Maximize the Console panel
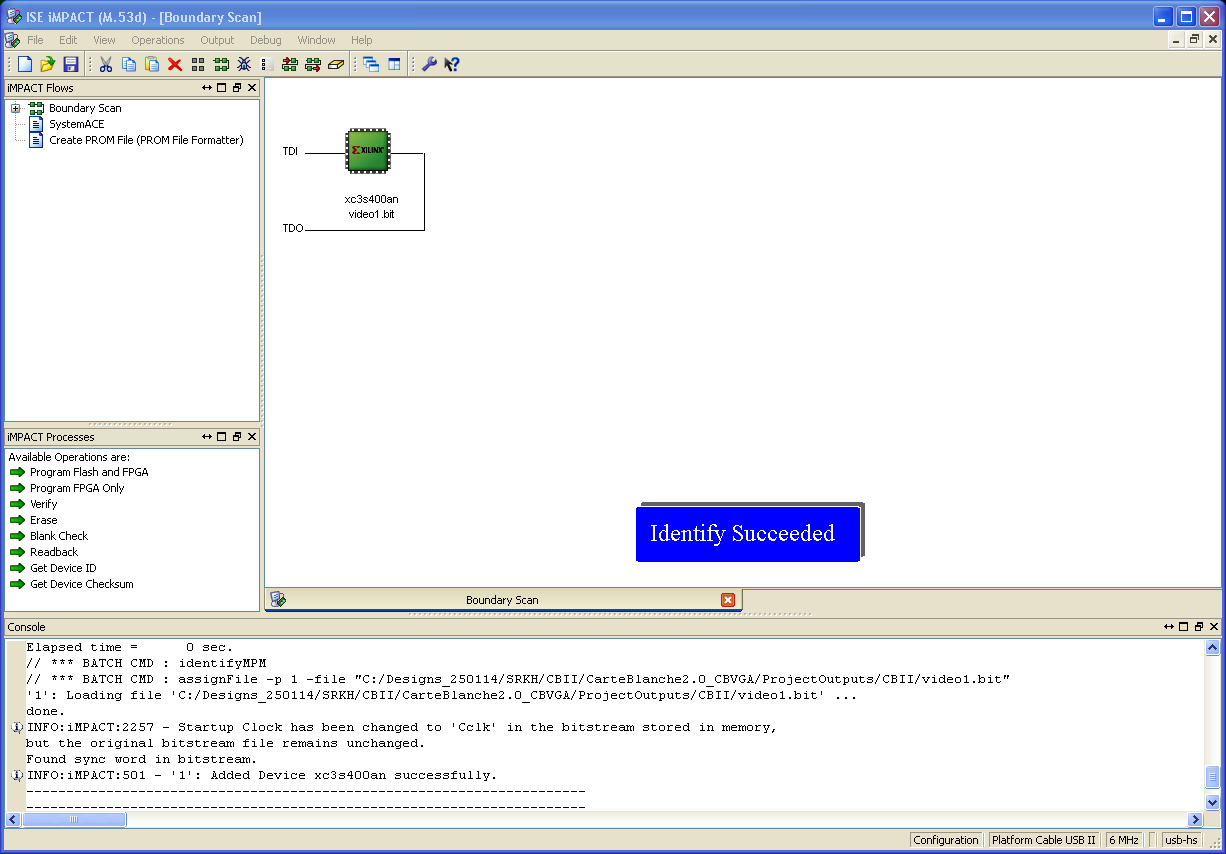Screen dimensions: 1226x854 tap(1184, 627)
